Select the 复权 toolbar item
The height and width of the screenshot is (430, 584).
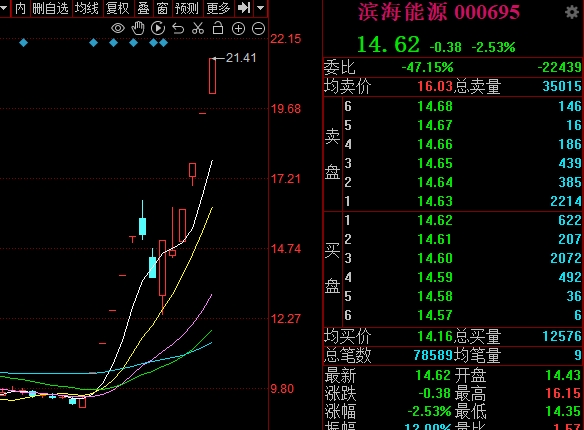pos(118,8)
